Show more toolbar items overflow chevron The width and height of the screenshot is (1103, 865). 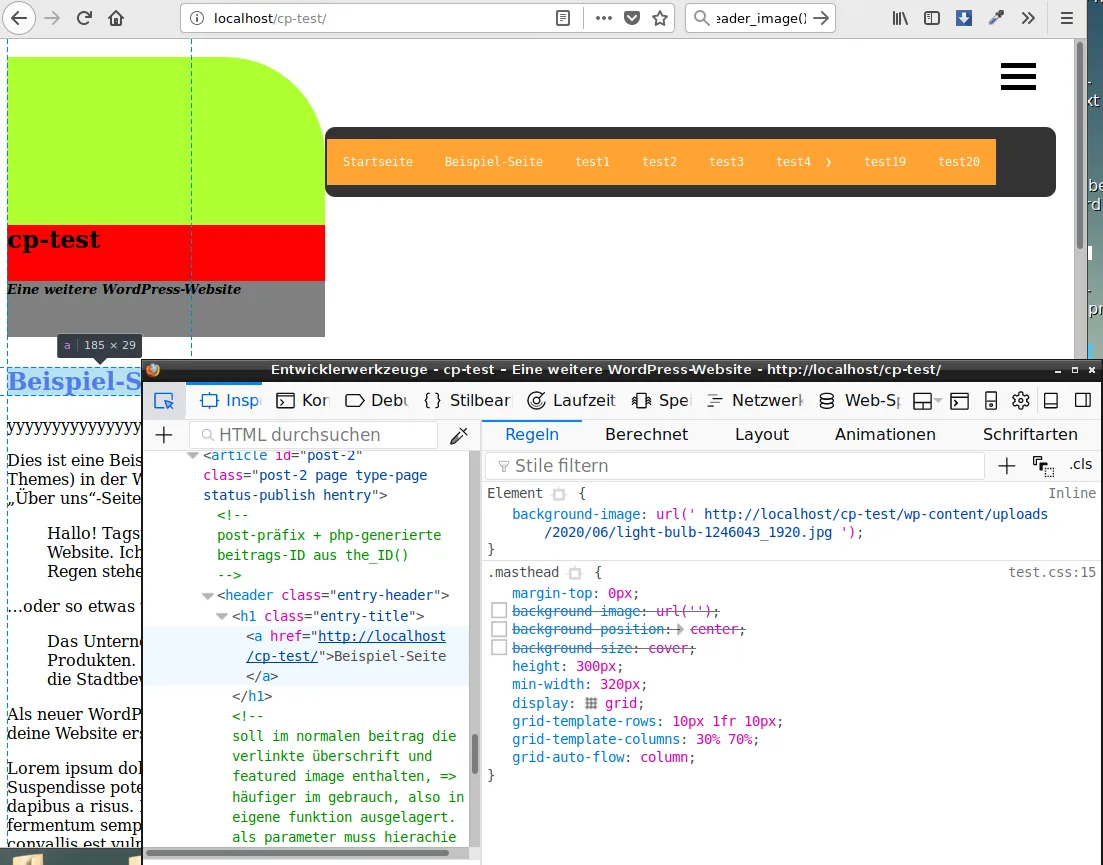click(1028, 18)
